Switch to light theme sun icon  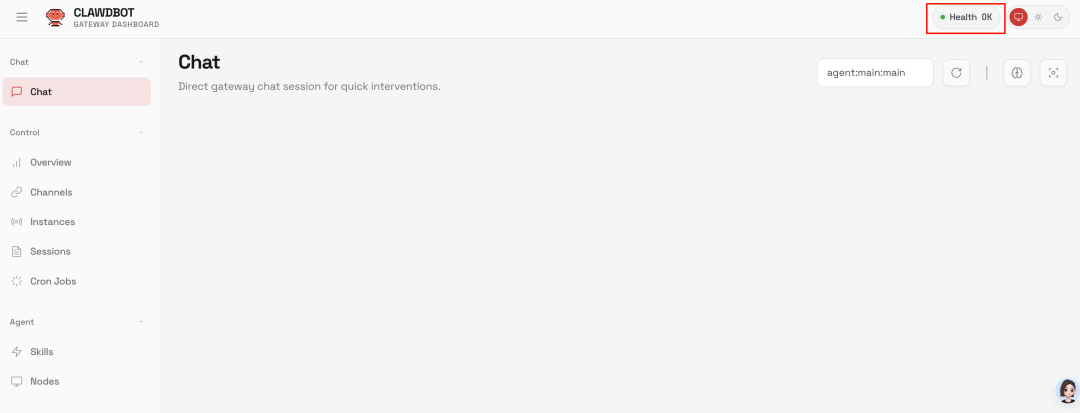pyautogui.click(x=1038, y=17)
